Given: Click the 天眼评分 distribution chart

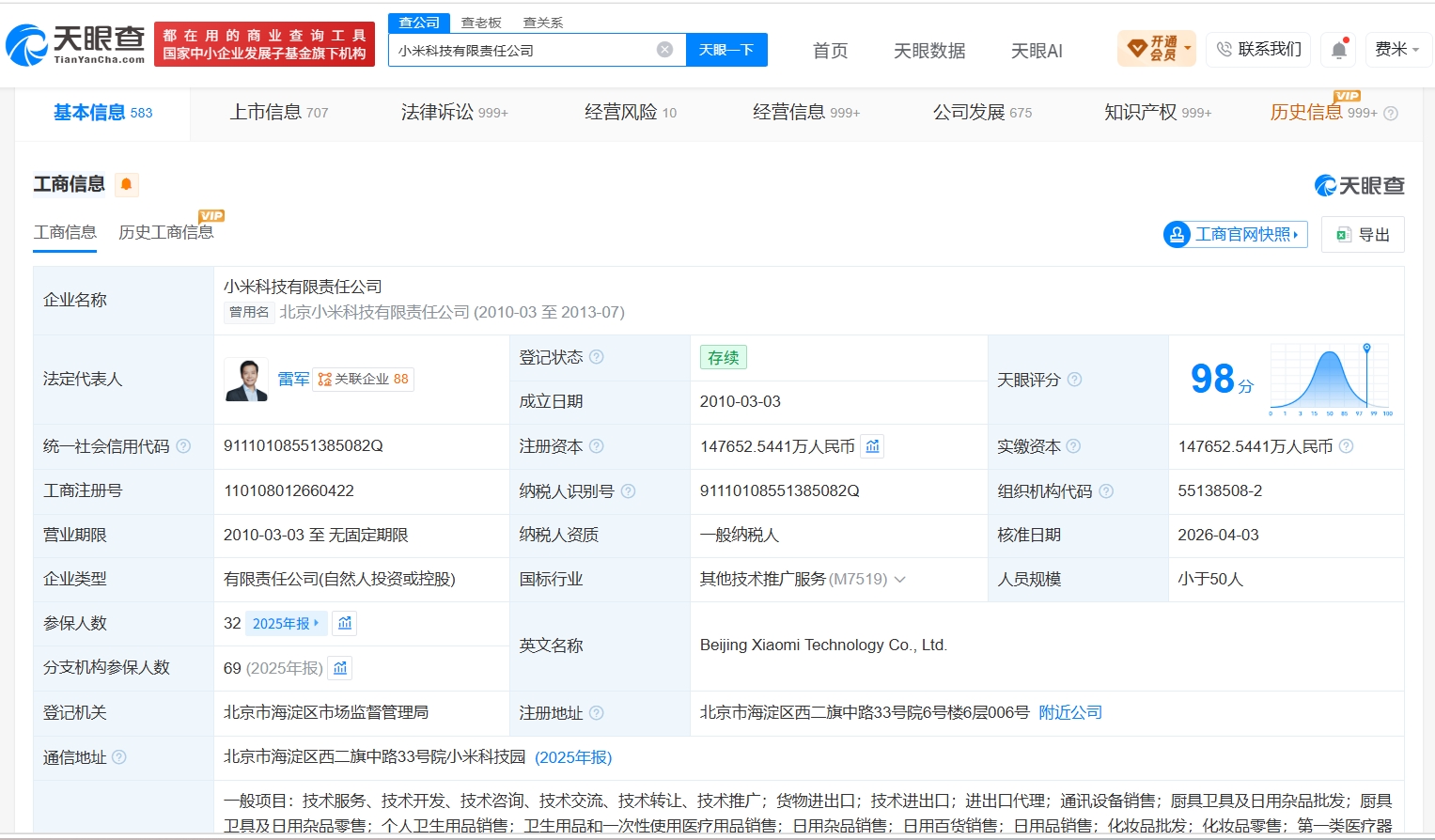Looking at the screenshot, I should [1331, 380].
